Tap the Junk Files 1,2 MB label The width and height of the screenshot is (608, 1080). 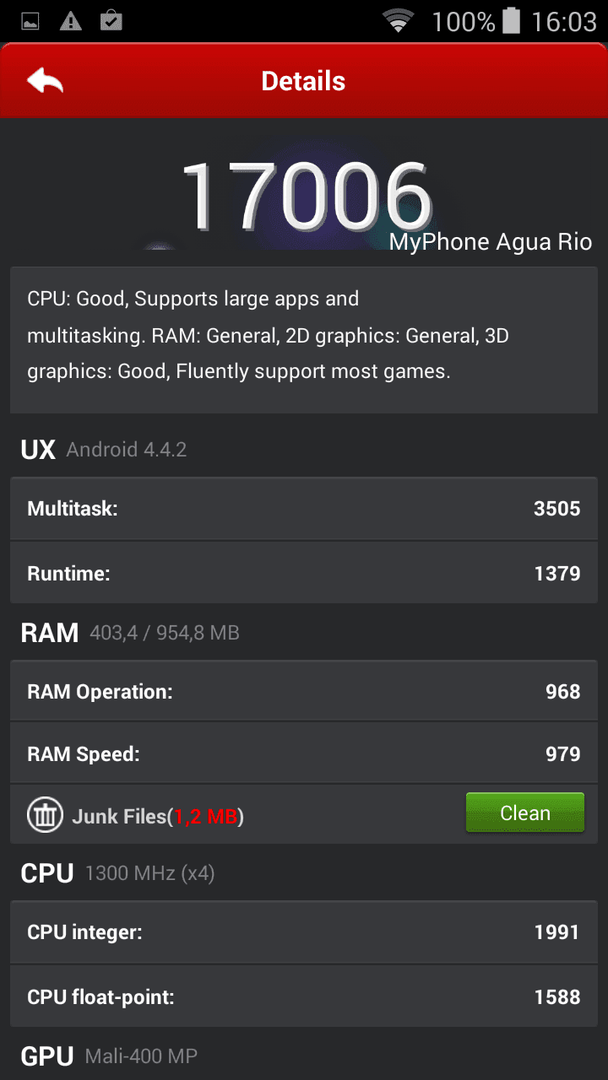(158, 817)
